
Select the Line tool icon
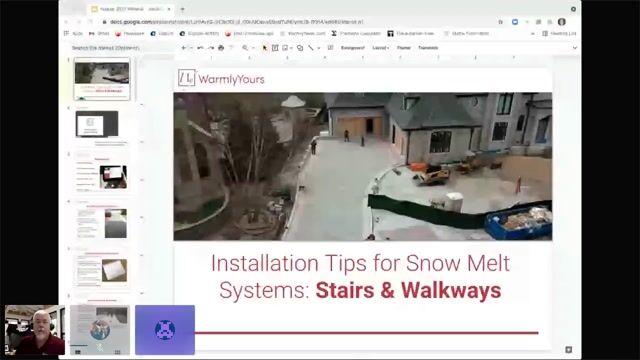311,48
